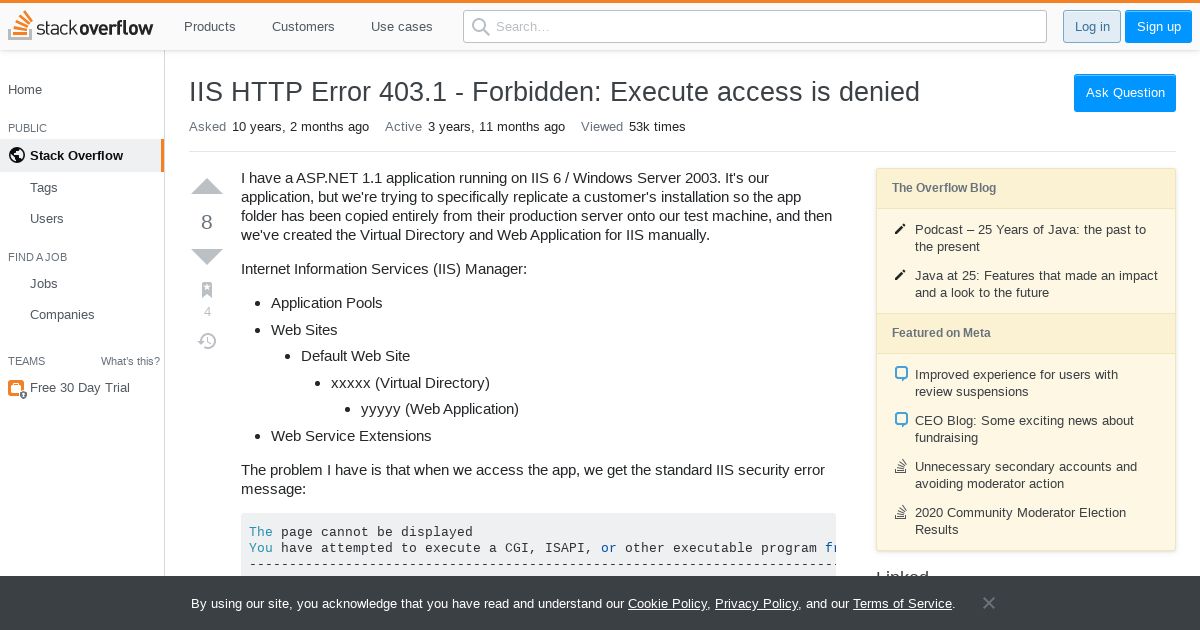
Task: Click the Log in button
Action: [x=1092, y=27]
